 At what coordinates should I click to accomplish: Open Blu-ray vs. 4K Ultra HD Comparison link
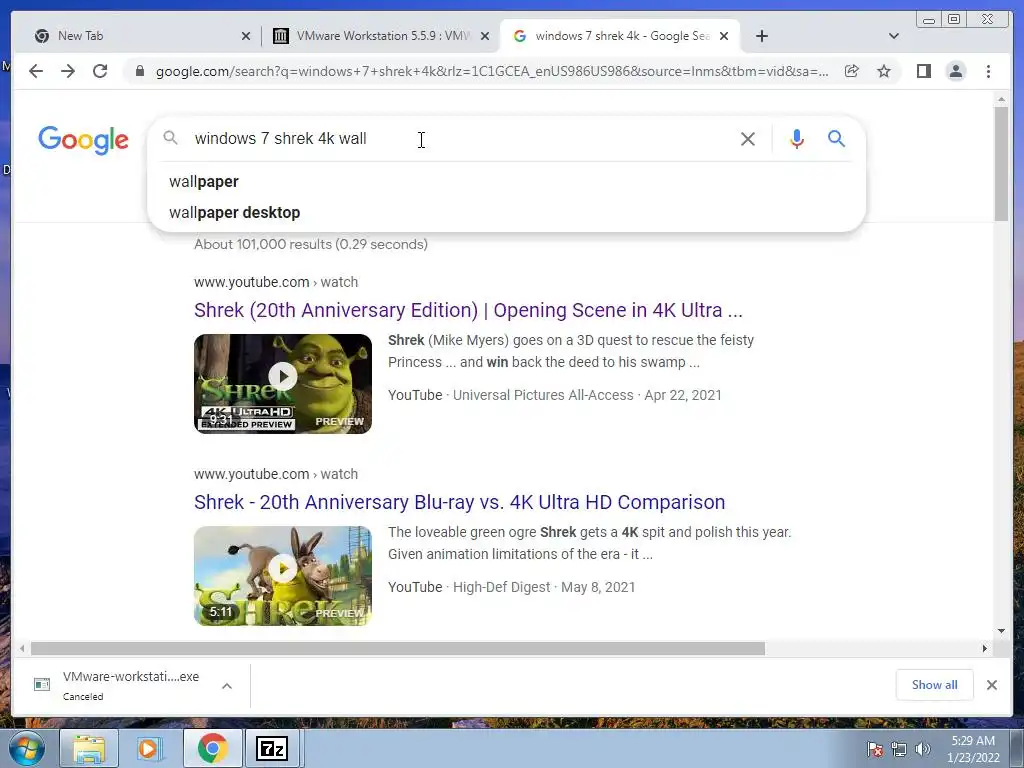pyautogui.click(x=460, y=502)
